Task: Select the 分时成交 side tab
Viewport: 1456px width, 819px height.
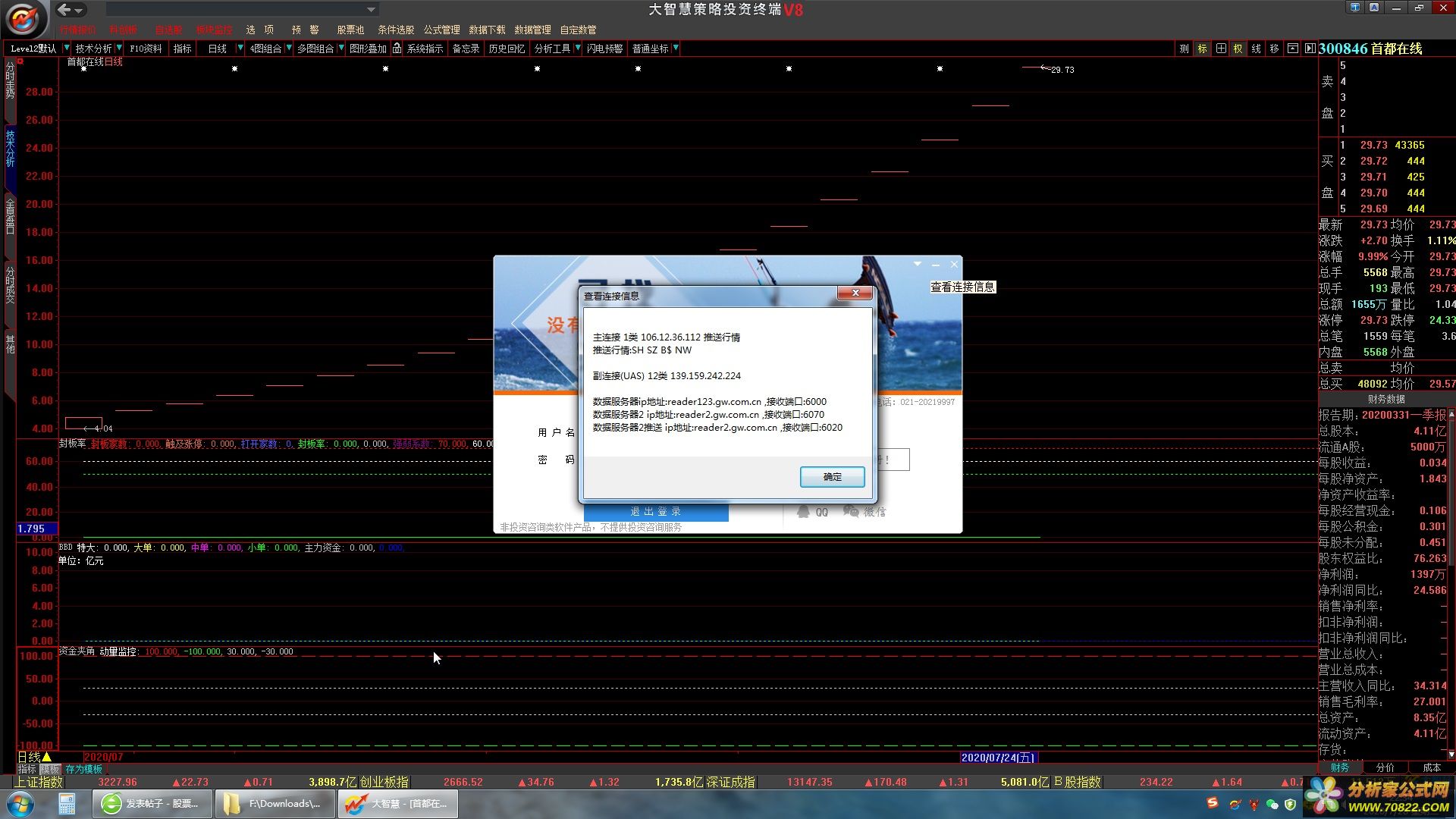Action: tap(10, 284)
